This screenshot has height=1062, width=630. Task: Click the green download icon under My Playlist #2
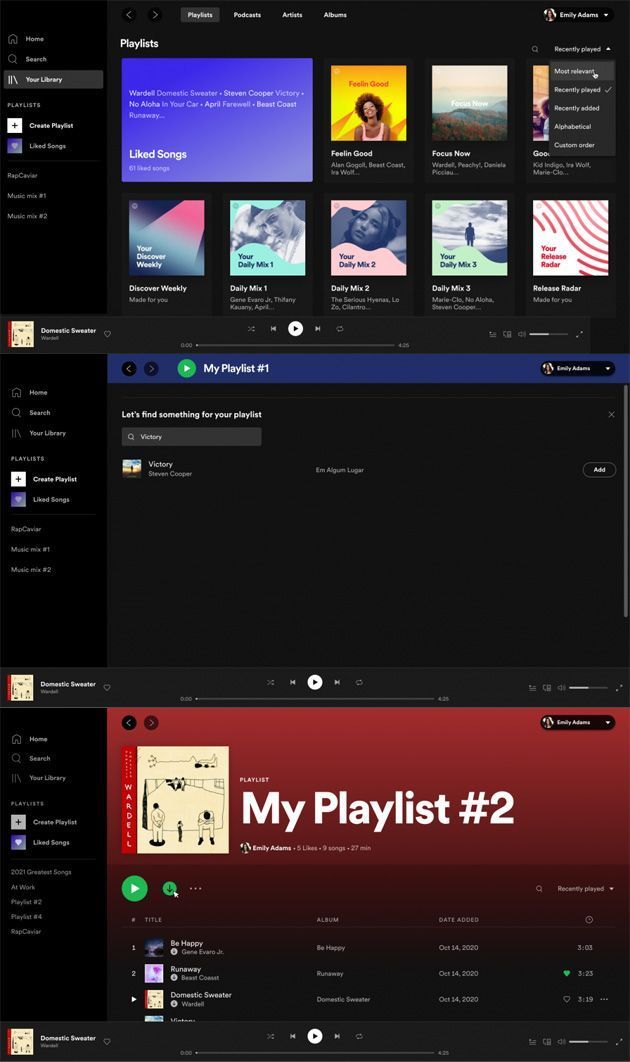pyautogui.click(x=169, y=888)
